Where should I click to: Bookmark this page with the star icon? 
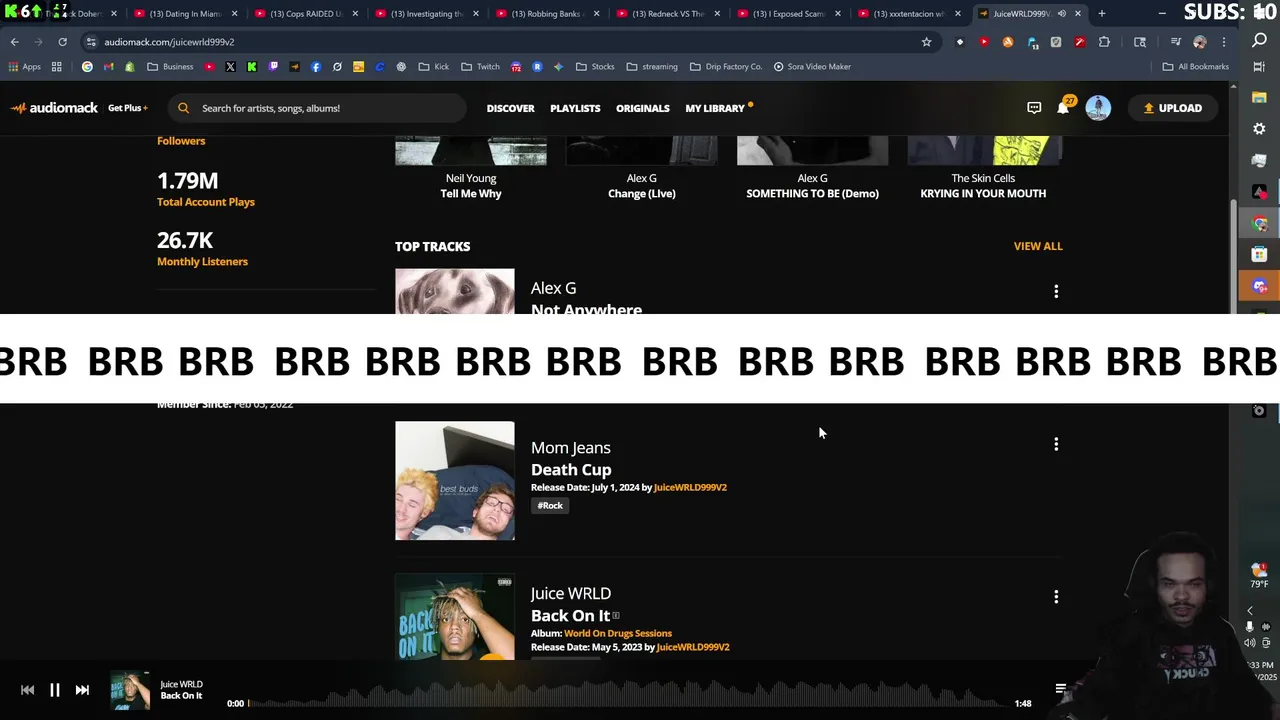(x=926, y=42)
